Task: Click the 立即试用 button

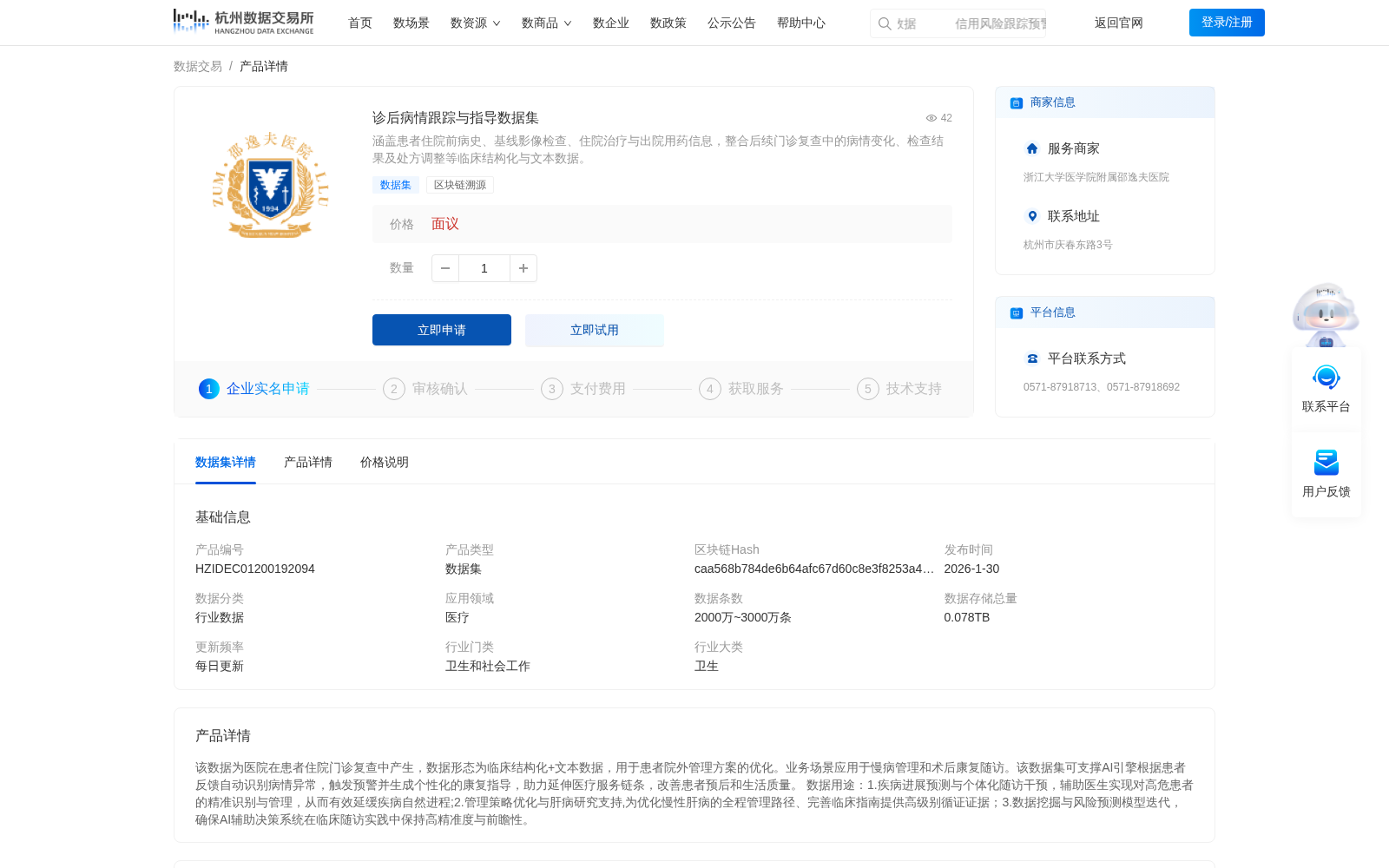Action: (x=595, y=330)
